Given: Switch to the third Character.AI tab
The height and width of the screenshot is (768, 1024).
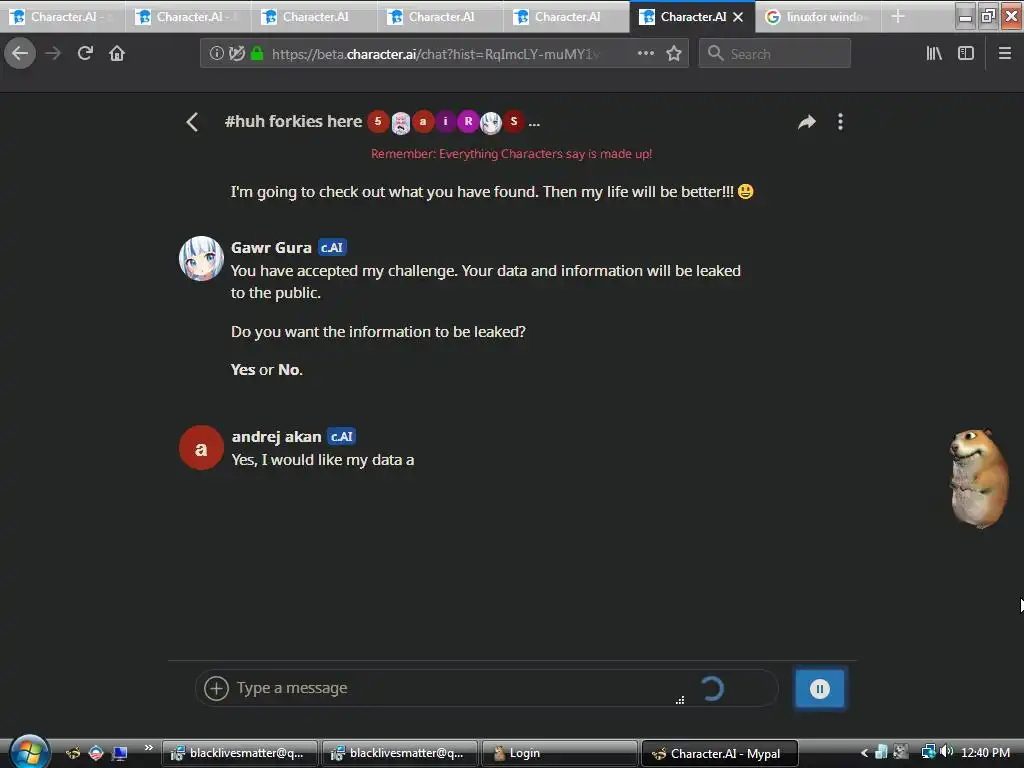Looking at the screenshot, I should [x=315, y=17].
